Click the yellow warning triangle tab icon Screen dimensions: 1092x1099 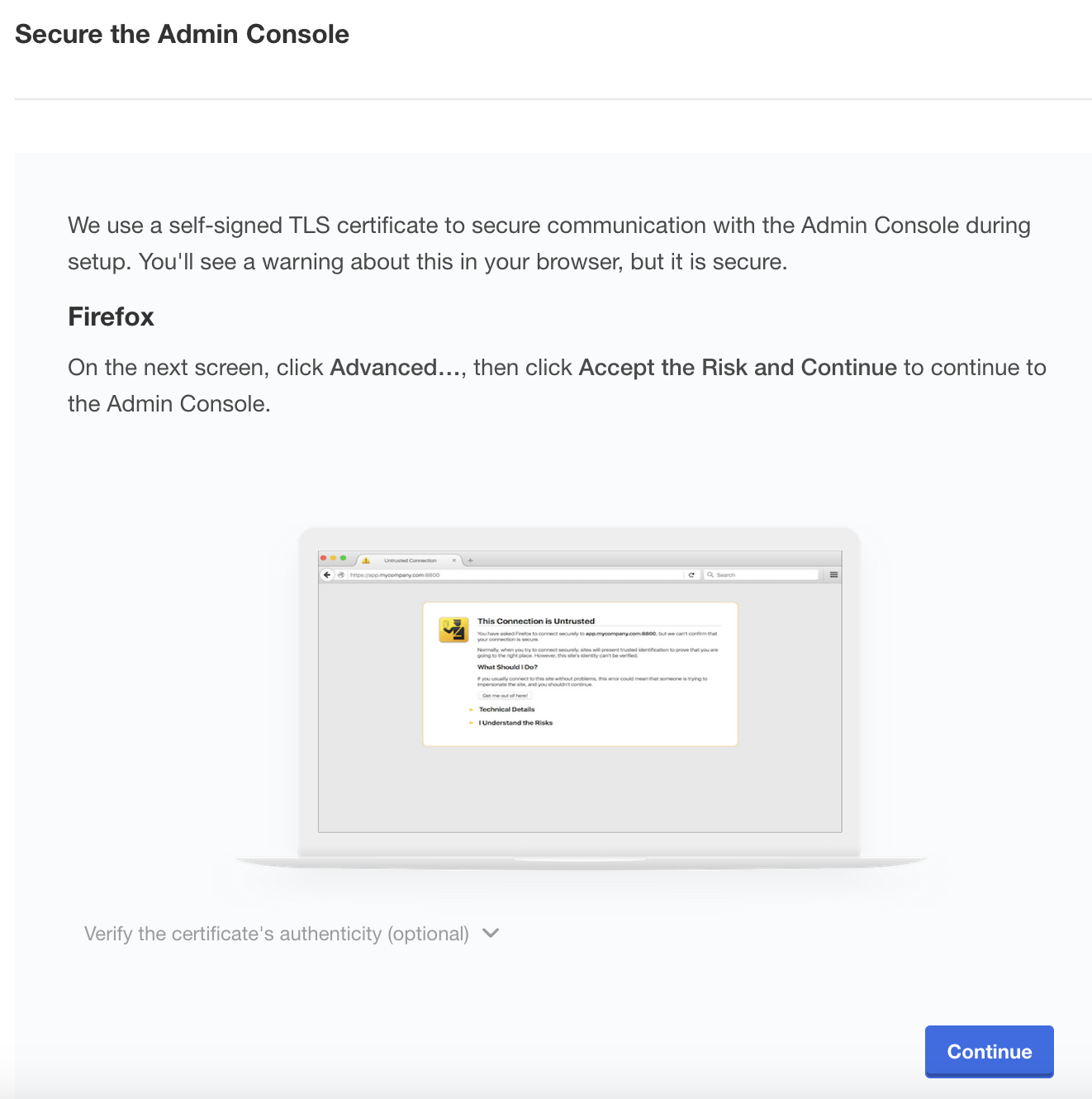tap(366, 560)
